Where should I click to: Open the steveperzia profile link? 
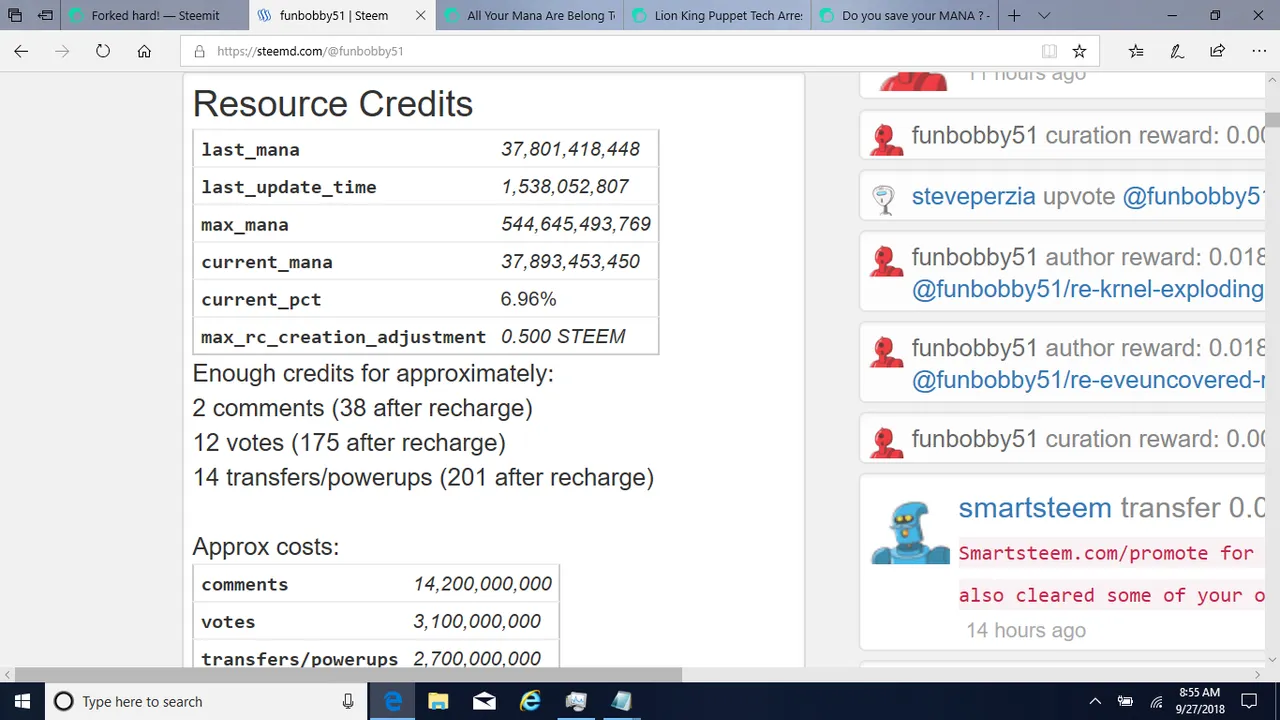tap(973, 196)
